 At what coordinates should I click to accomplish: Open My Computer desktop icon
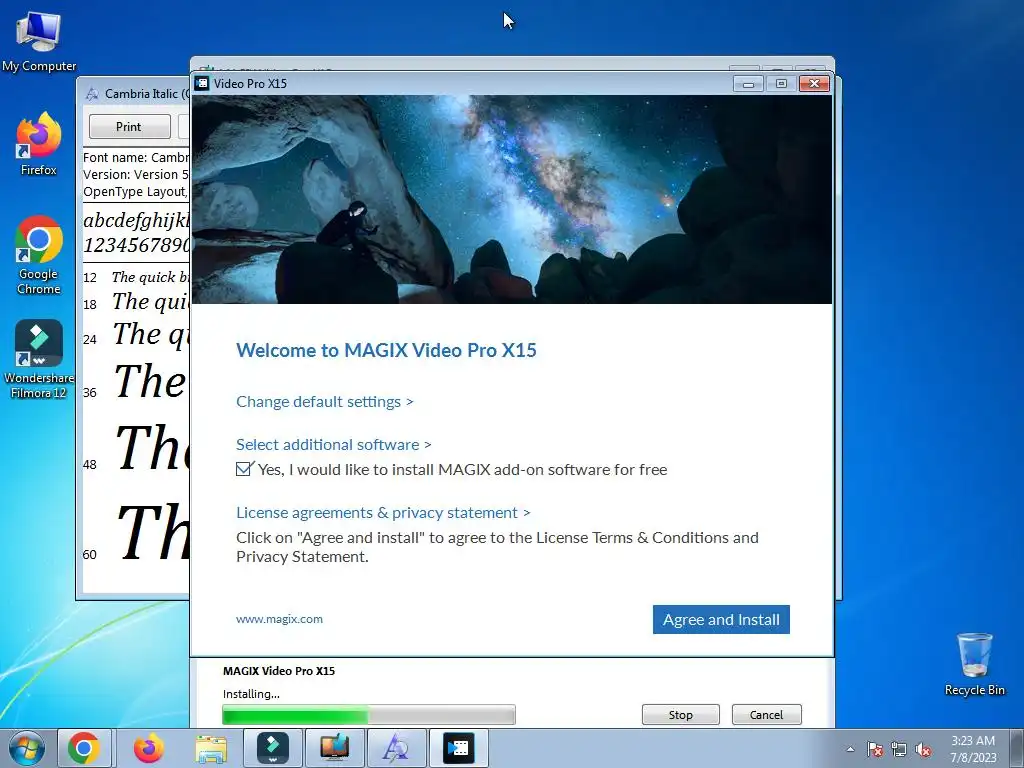39,40
